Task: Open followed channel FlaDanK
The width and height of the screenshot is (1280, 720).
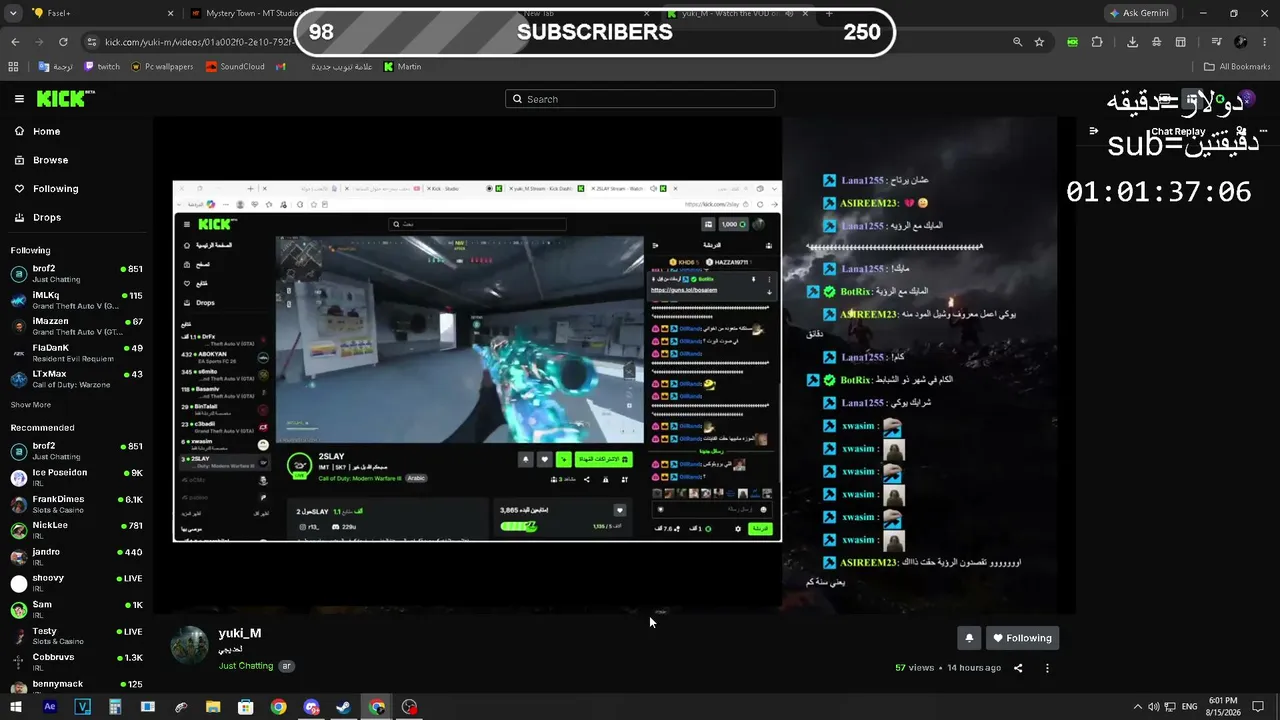Action: click(77, 353)
